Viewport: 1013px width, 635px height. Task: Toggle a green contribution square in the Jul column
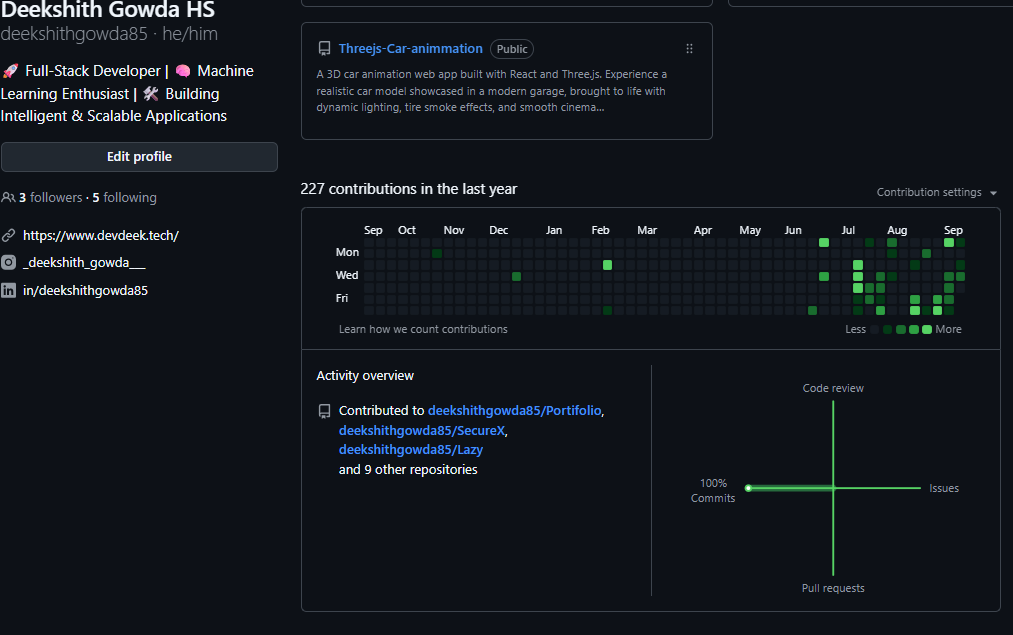click(856, 263)
